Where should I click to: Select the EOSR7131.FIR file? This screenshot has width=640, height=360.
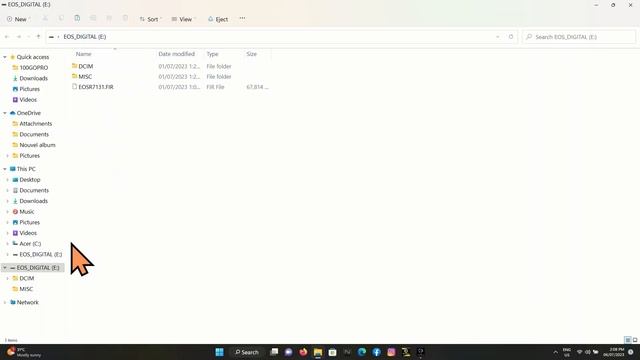pos(96,87)
